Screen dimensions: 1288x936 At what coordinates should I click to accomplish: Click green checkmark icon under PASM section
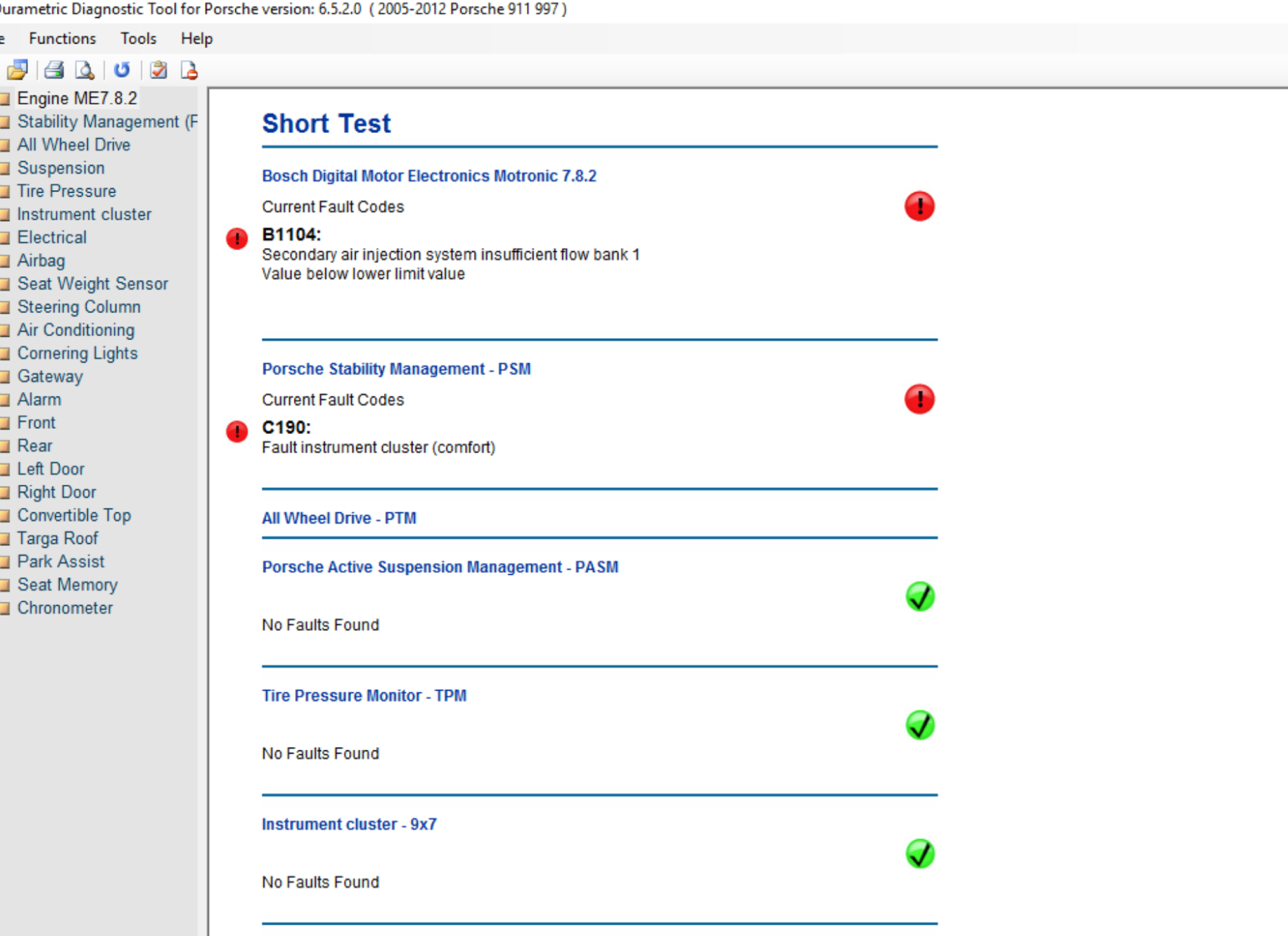click(920, 596)
